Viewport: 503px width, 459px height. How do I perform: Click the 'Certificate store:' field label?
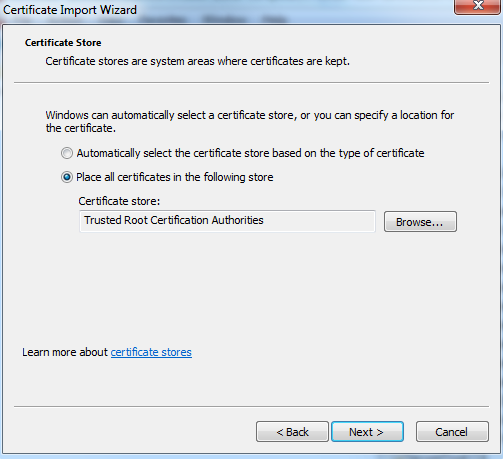119,201
